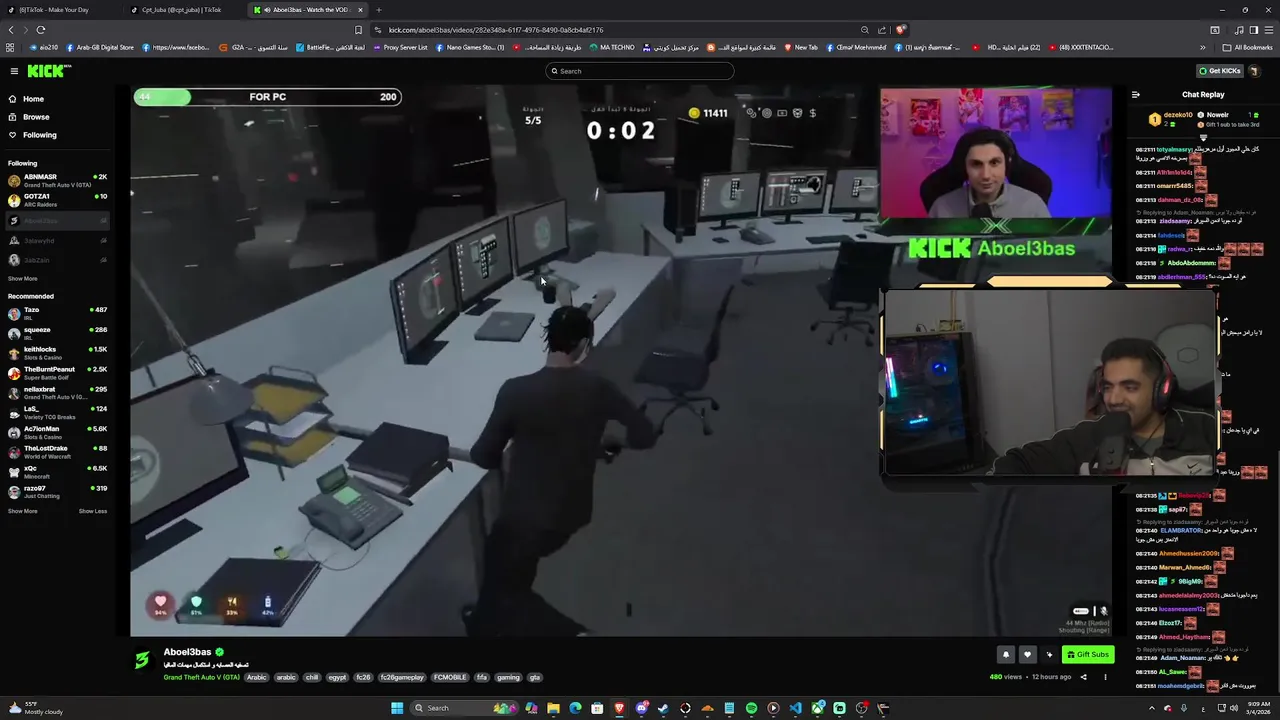Reload the page
Image resolution: width=1280 pixels, height=720 pixels.
(40, 30)
